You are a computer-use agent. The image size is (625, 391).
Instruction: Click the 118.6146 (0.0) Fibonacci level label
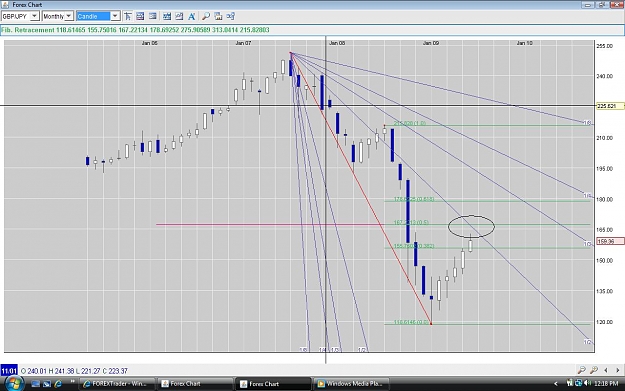pyautogui.click(x=411, y=322)
